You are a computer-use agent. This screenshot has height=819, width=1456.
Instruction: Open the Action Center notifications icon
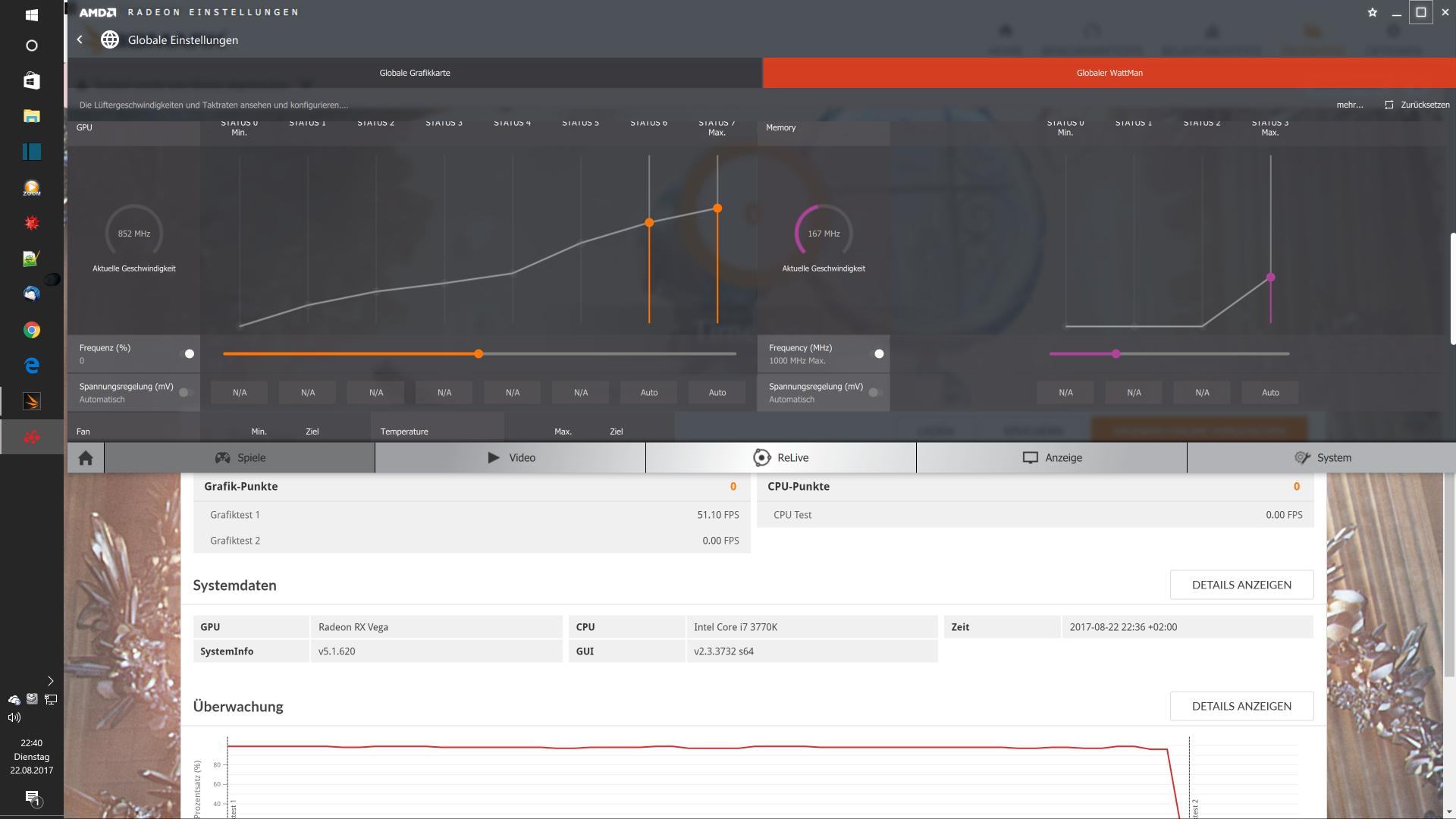pos(32,798)
